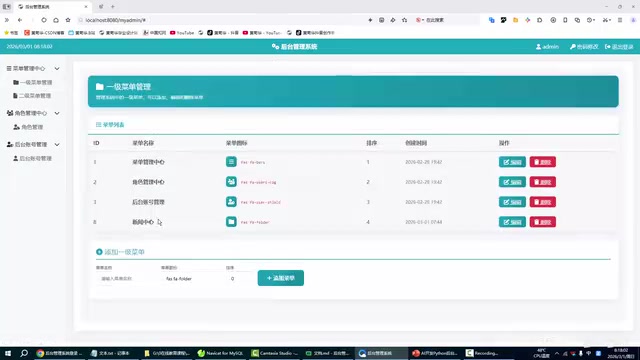Click the browser reload icon

point(44,20)
